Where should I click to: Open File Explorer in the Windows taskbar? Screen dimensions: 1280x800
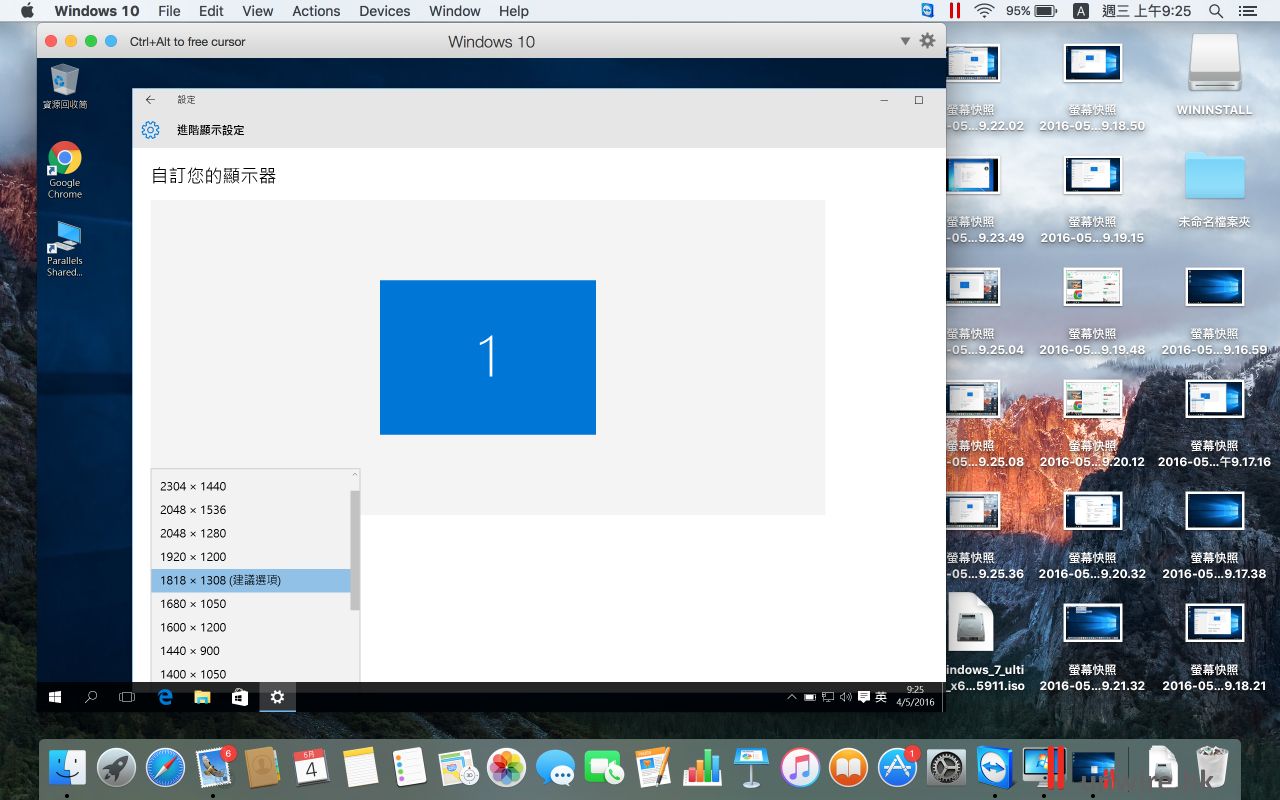pos(202,697)
